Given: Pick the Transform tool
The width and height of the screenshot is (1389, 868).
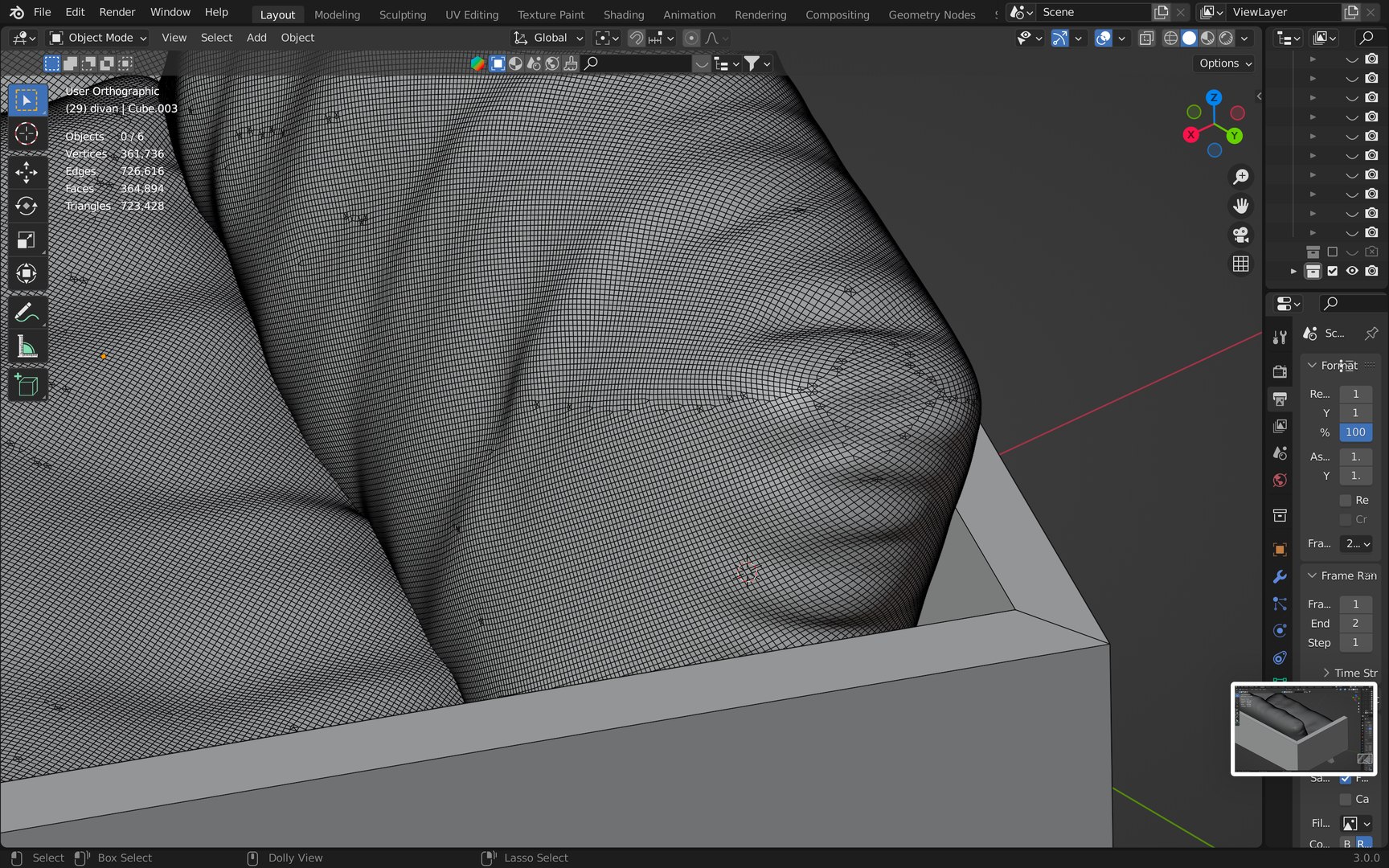Looking at the screenshot, I should (27, 273).
